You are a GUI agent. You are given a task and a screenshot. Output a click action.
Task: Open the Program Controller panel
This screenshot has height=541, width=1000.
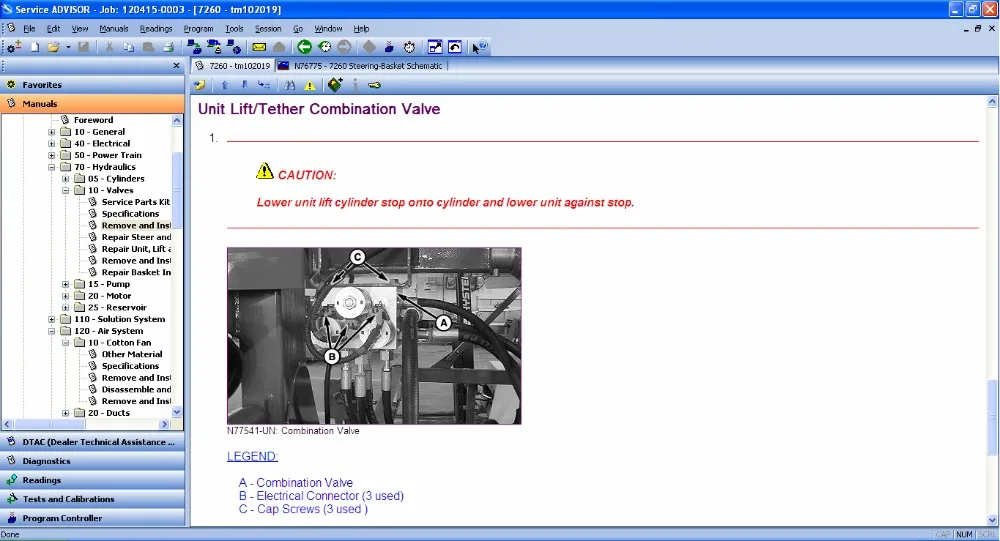click(92, 518)
